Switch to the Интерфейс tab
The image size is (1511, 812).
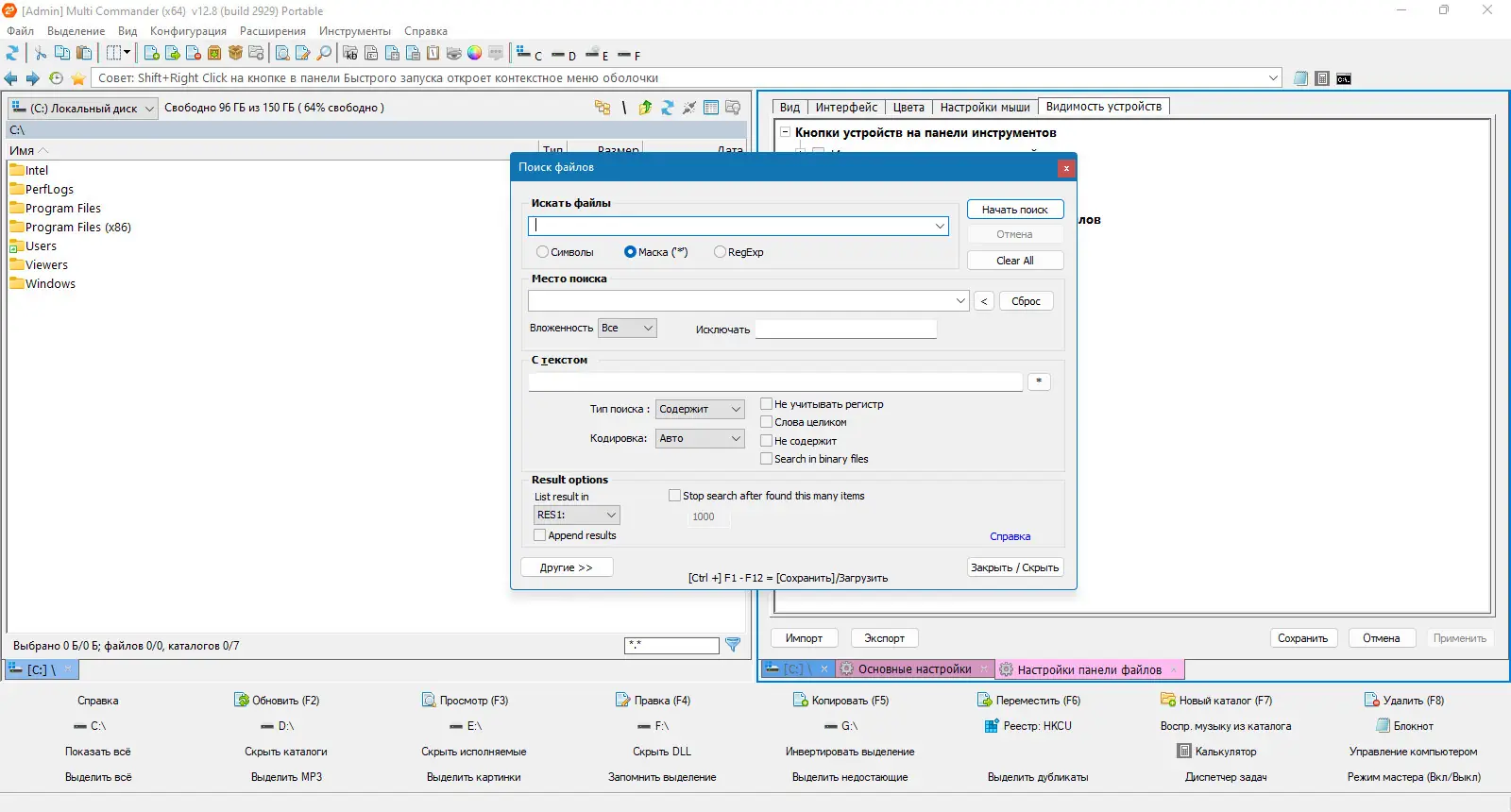pyautogui.click(x=846, y=108)
